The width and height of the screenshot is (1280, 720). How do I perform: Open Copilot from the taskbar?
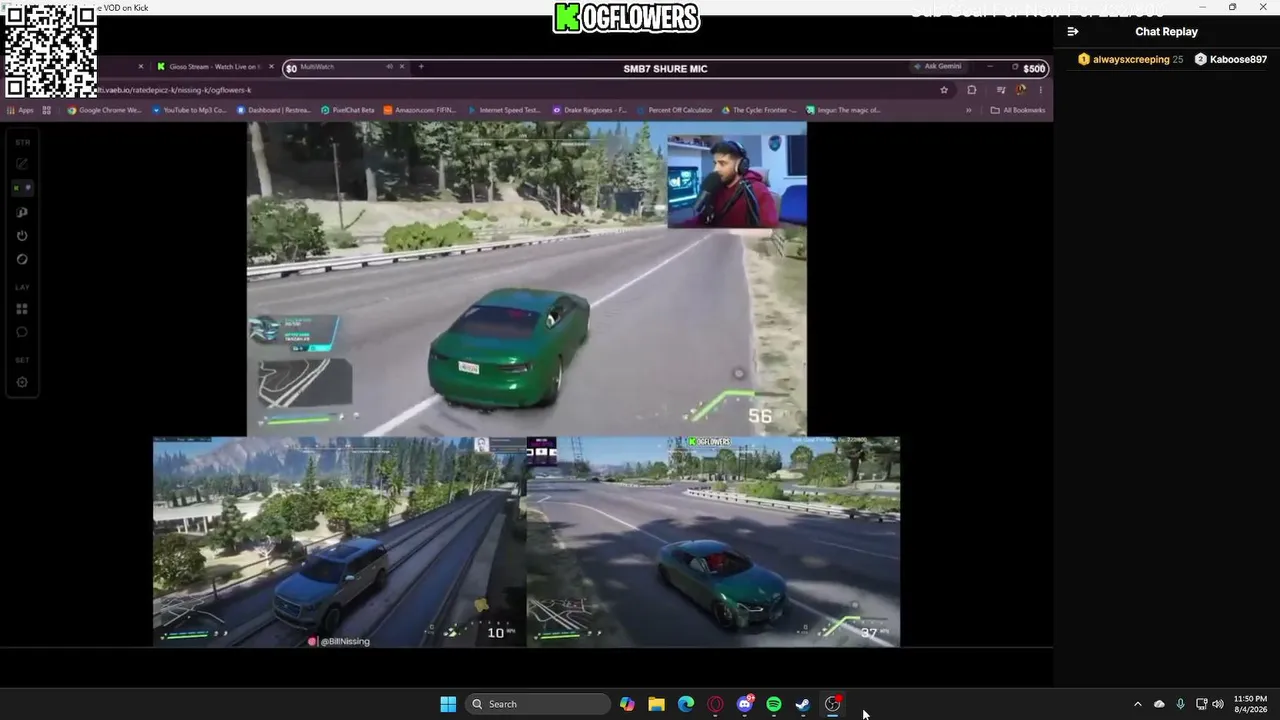pyautogui.click(x=627, y=704)
